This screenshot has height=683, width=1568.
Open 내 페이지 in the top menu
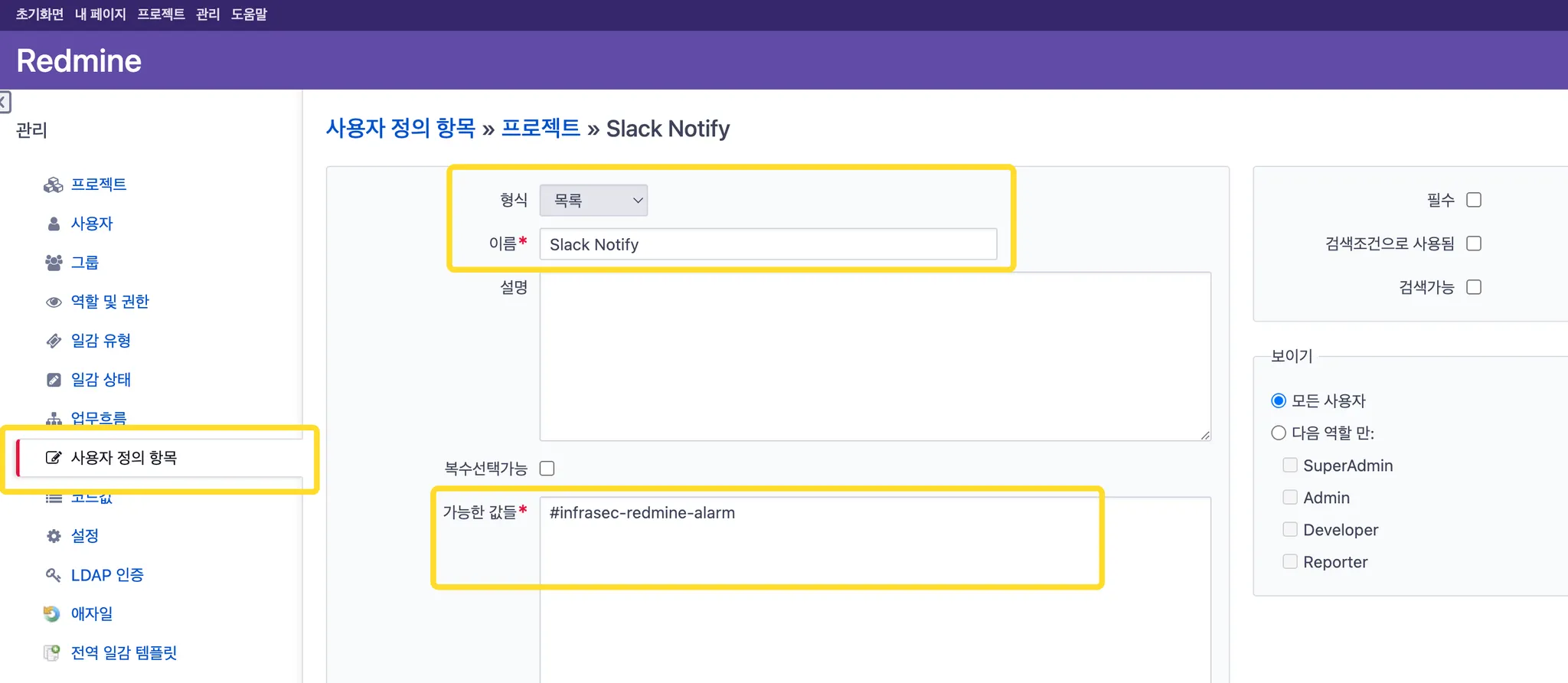(100, 15)
